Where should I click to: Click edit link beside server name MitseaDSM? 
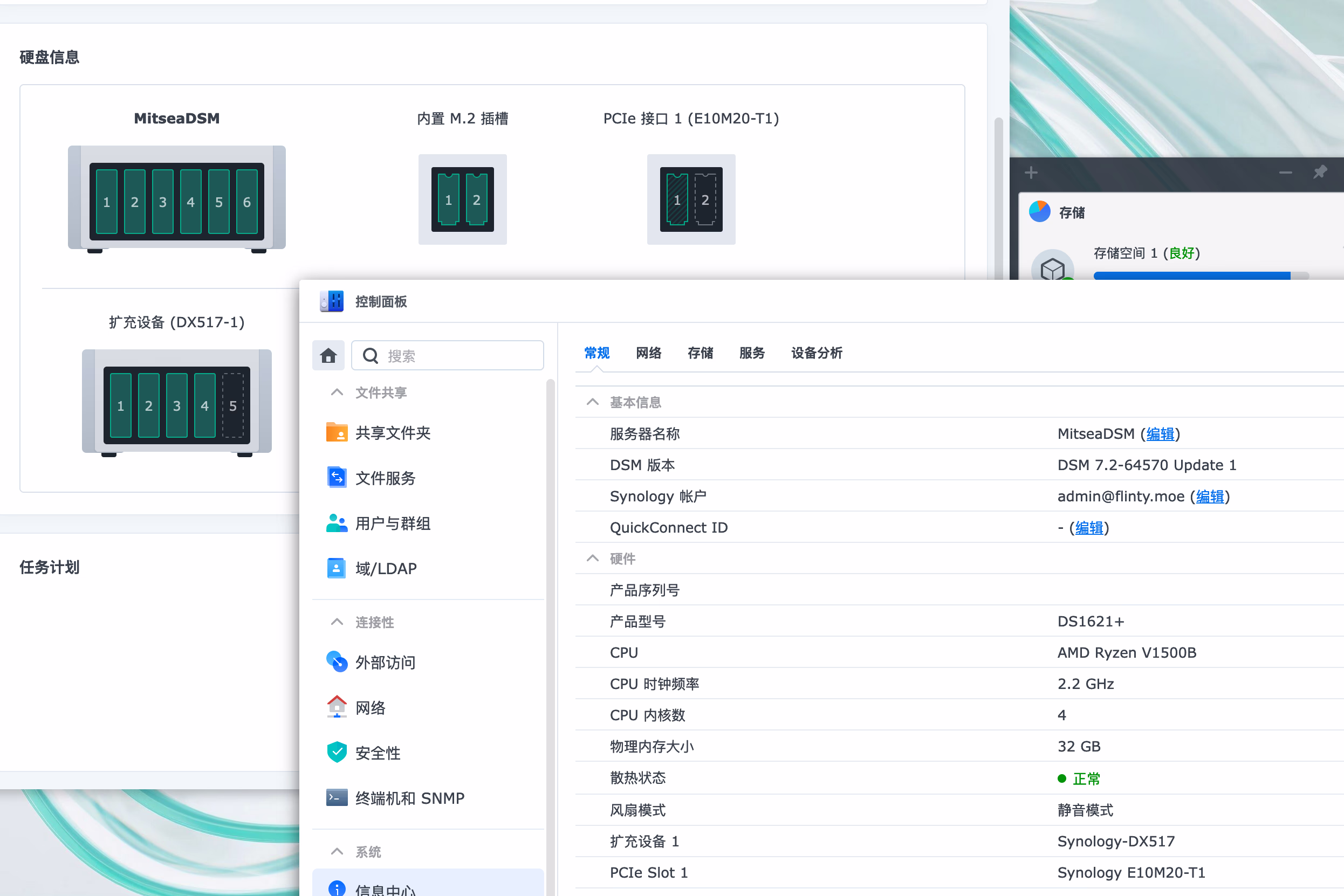coord(1160,434)
